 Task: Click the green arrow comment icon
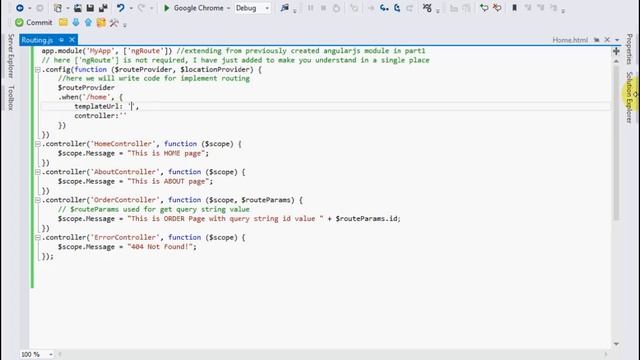[484, 8]
